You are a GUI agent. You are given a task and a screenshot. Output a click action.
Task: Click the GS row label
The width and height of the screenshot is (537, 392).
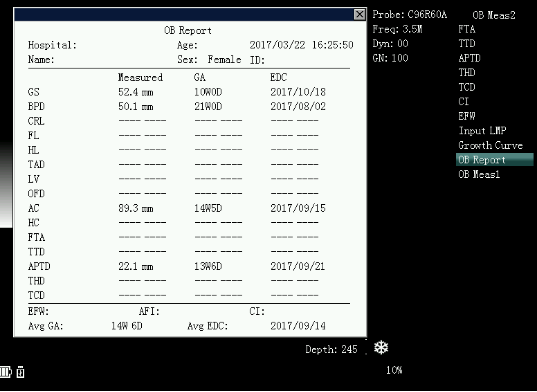[34, 92]
